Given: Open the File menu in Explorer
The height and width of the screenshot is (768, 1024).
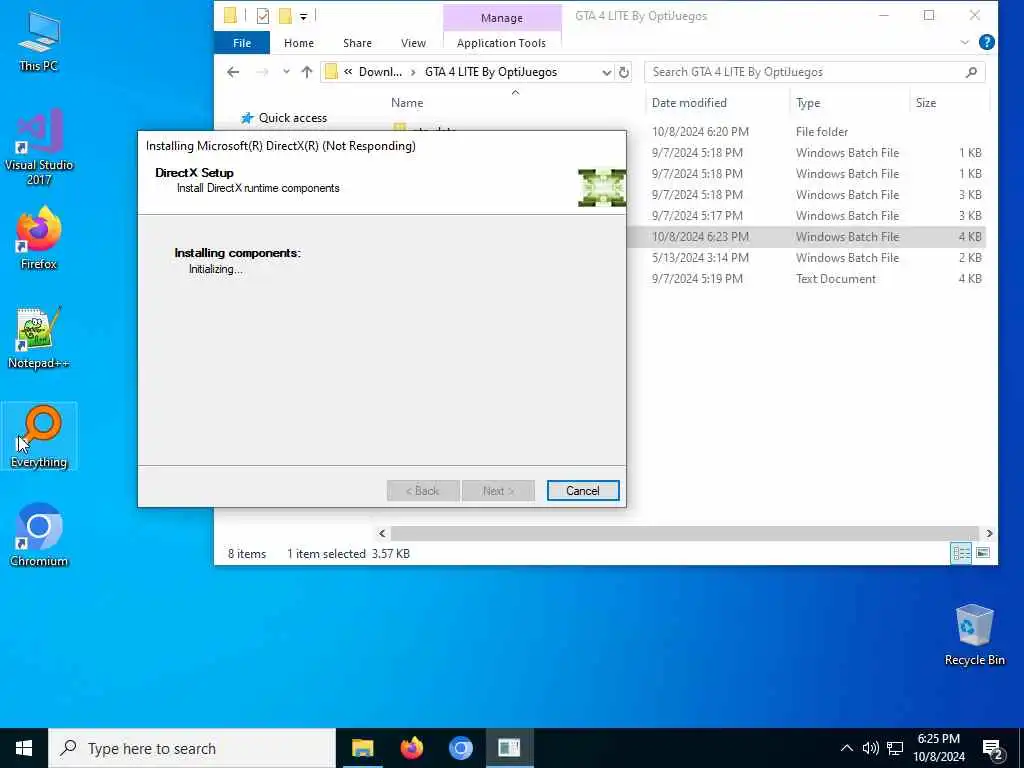Looking at the screenshot, I should [242, 43].
